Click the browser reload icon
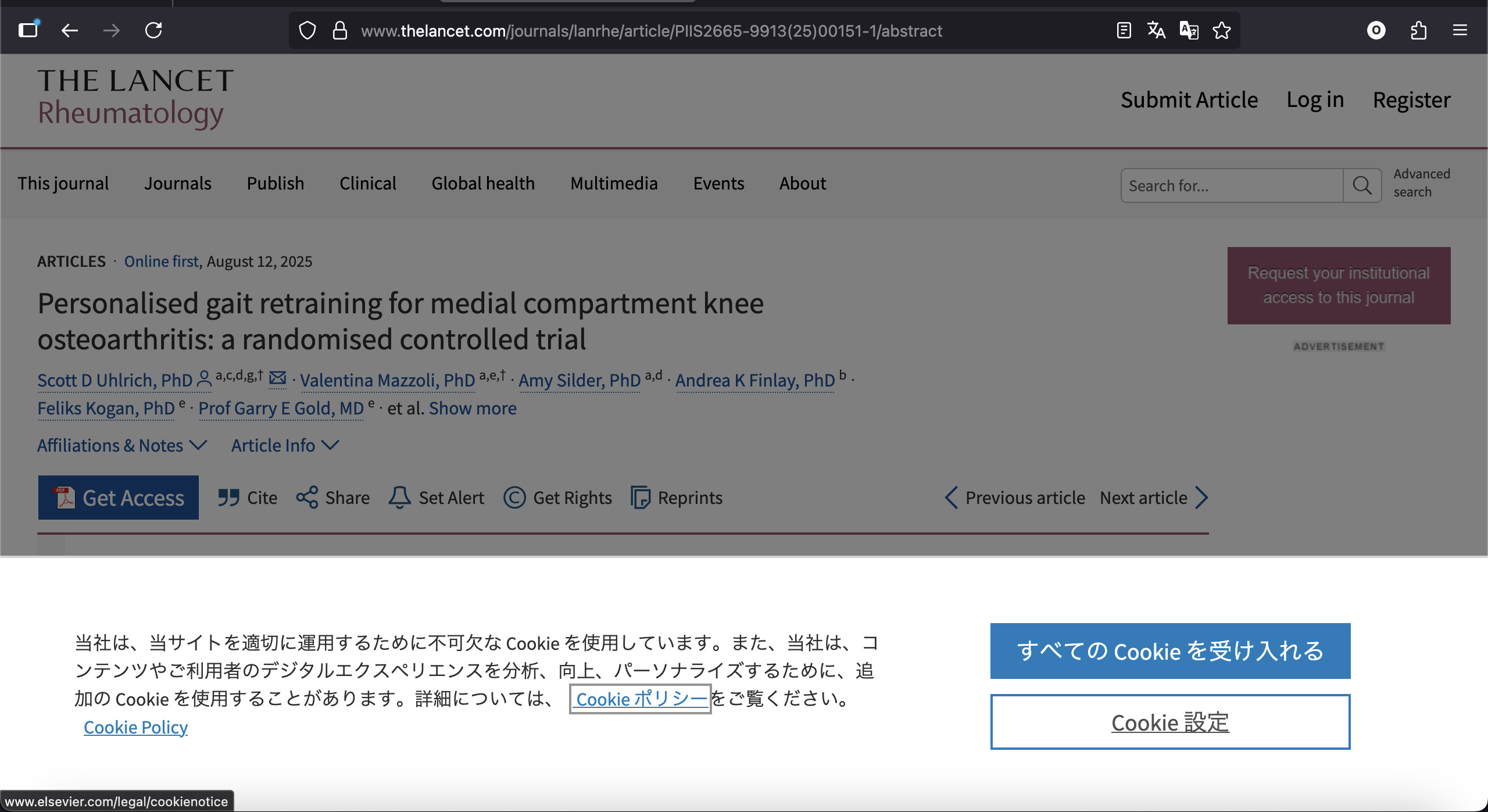 point(153,30)
